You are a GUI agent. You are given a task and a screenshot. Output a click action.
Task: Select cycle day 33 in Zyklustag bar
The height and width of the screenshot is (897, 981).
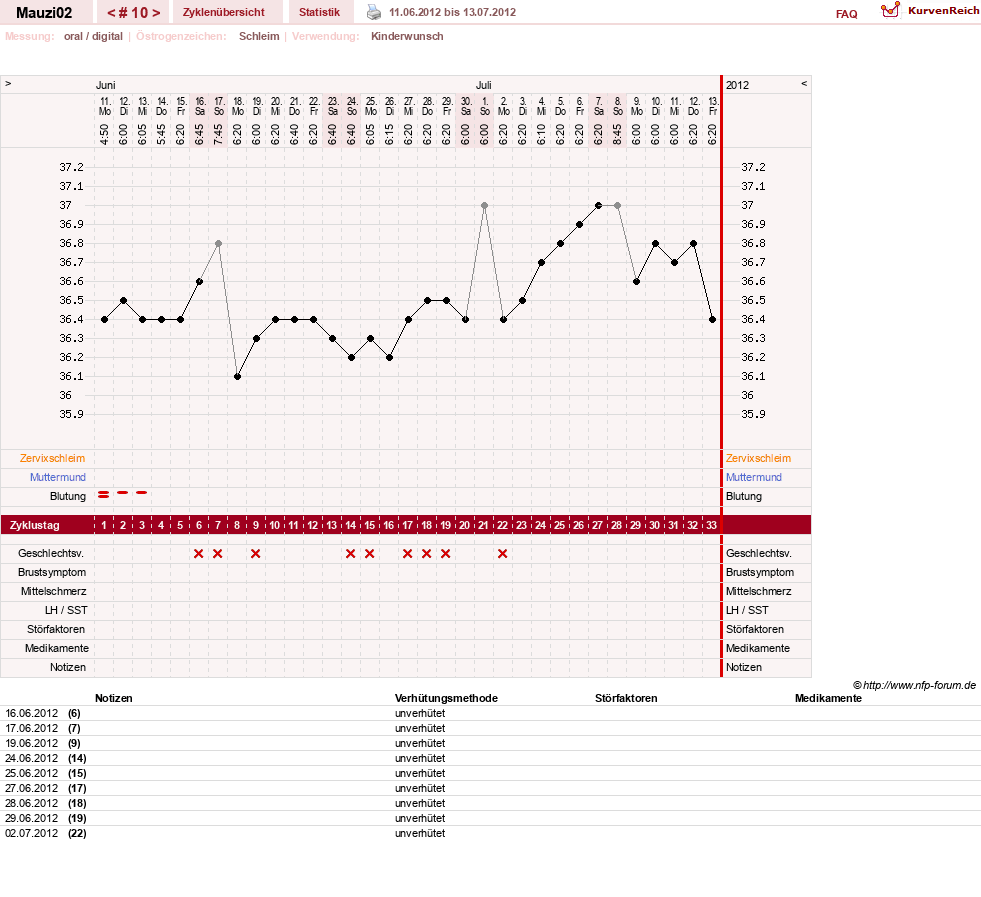(711, 525)
